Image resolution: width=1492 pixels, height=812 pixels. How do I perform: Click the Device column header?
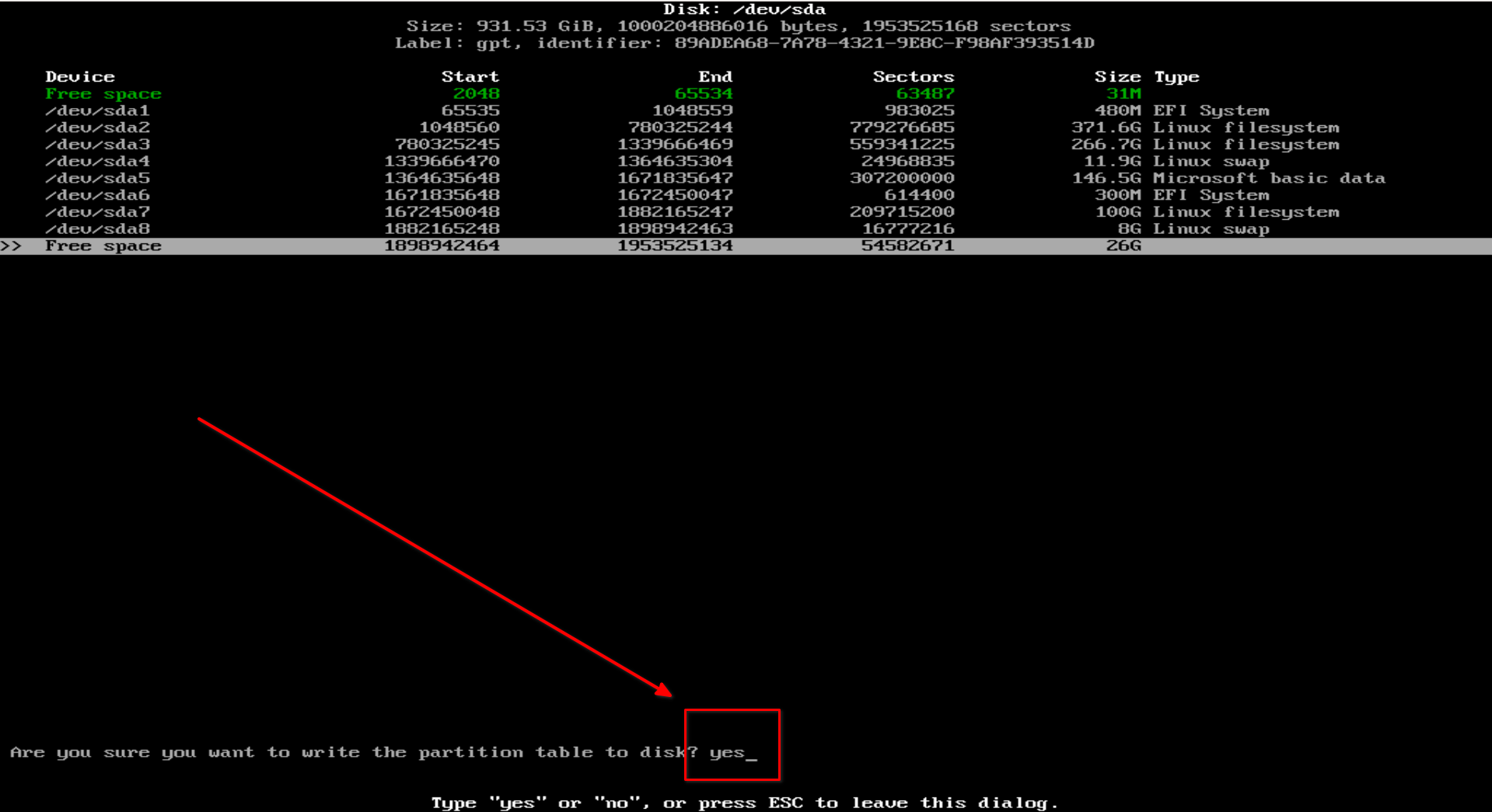pyautogui.click(x=80, y=76)
